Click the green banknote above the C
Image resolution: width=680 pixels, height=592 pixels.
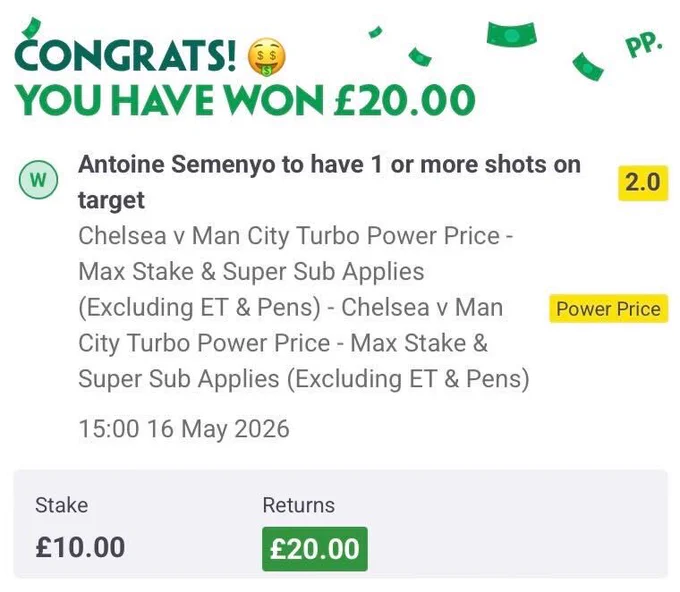(32, 27)
